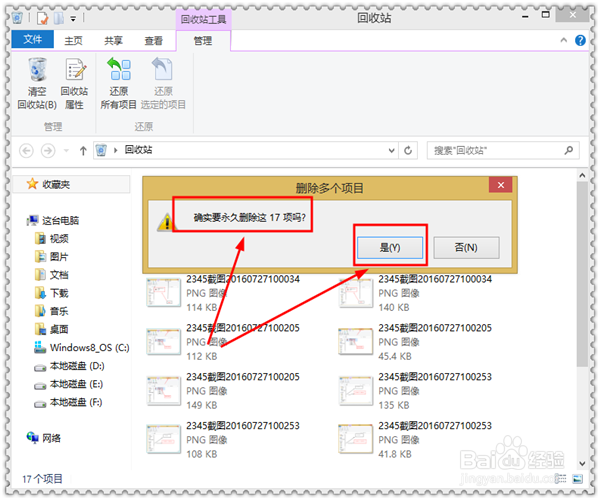
Task: Open the File (文件) menu tab
Action: [x=33, y=39]
